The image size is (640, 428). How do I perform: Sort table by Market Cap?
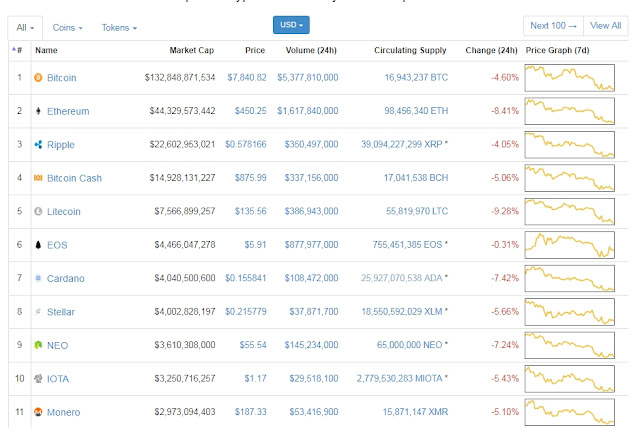(x=191, y=50)
